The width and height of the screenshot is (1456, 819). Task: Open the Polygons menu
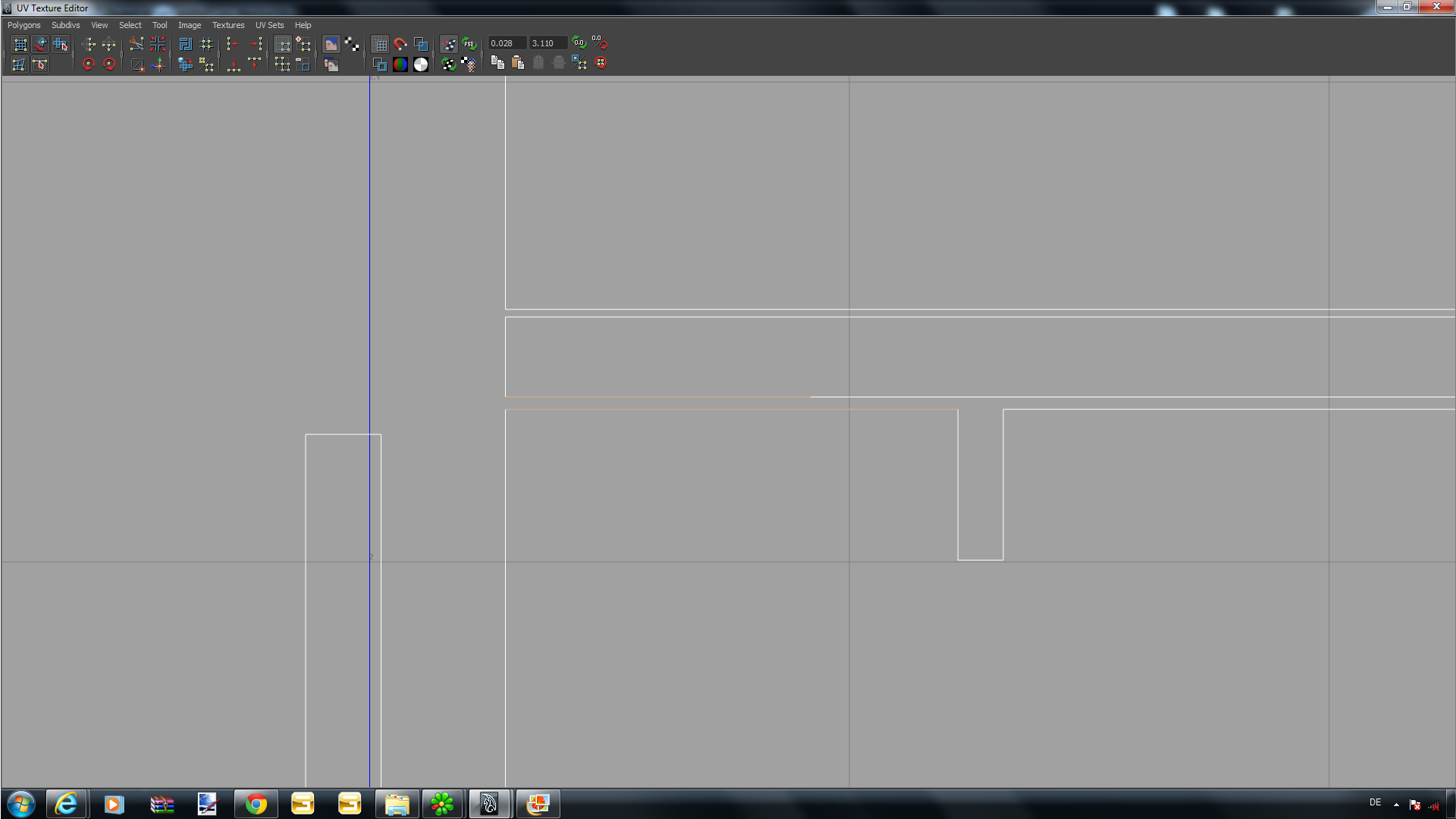point(24,25)
